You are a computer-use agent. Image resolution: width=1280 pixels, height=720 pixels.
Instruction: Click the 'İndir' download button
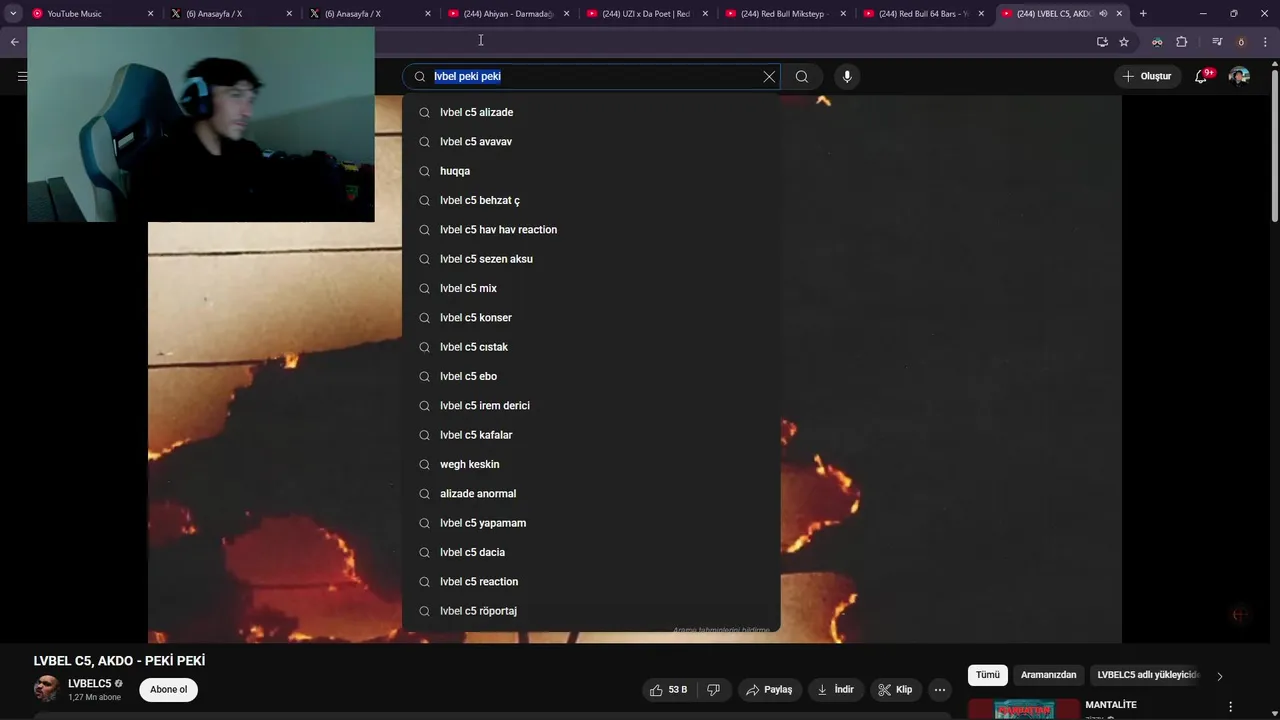tap(835, 690)
